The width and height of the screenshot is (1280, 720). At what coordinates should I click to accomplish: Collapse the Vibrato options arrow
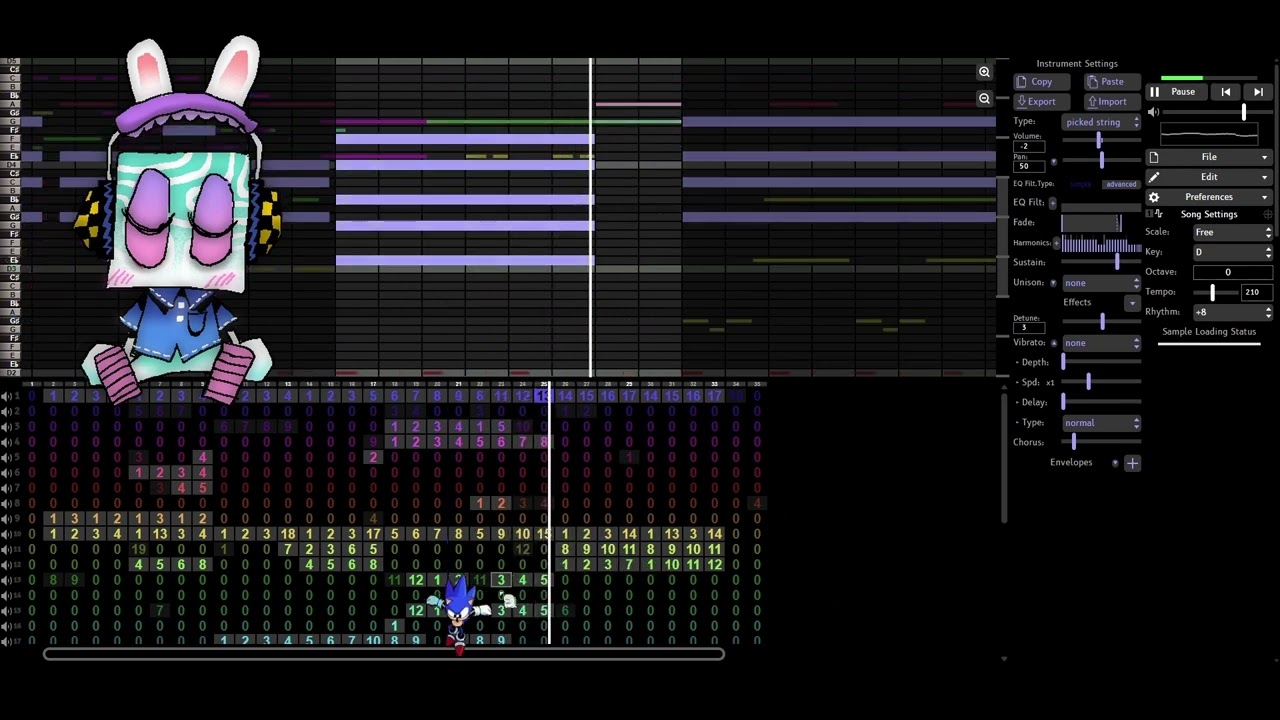pyautogui.click(x=1053, y=343)
